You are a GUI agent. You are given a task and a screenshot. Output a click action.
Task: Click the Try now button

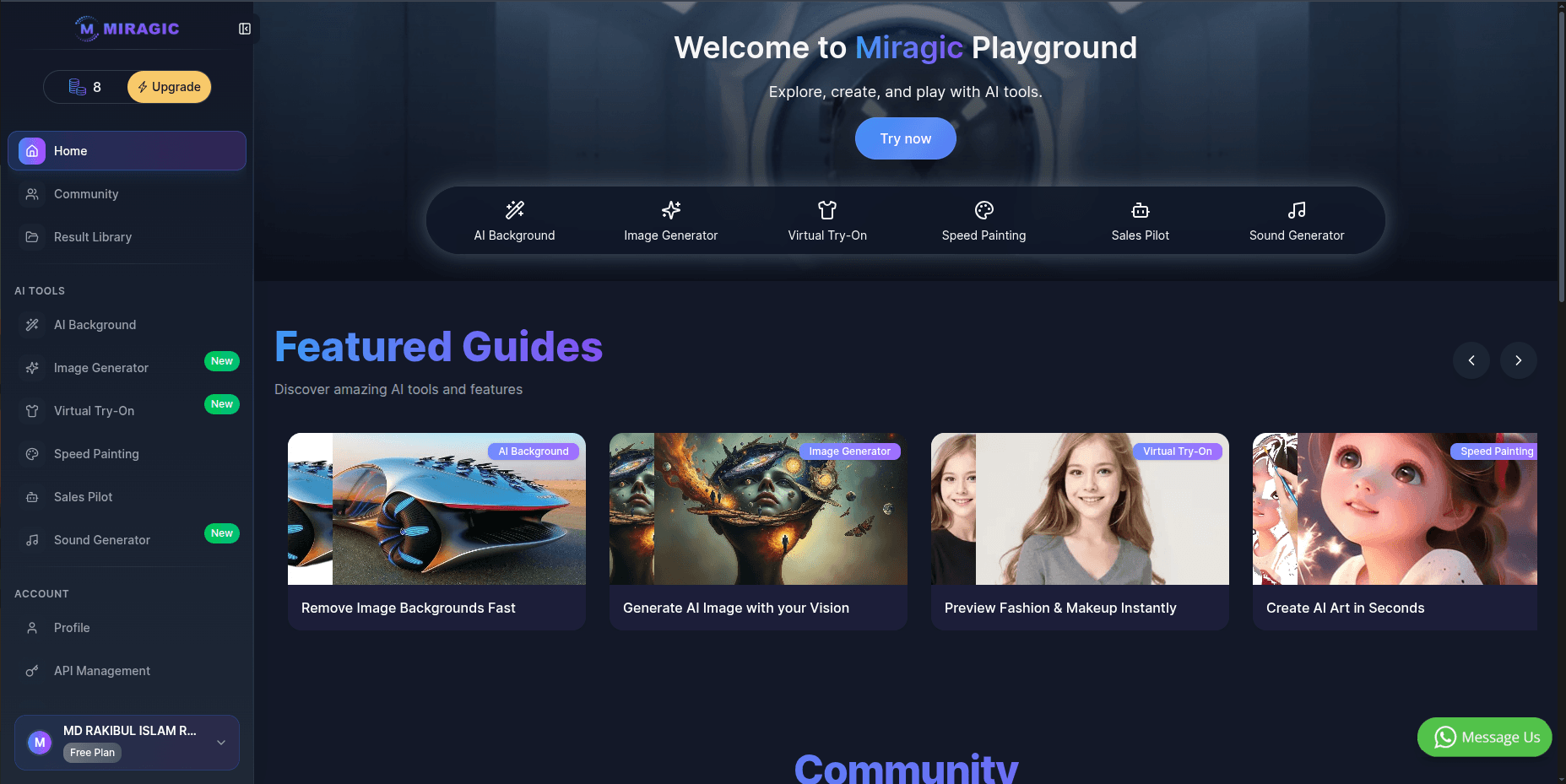[905, 138]
